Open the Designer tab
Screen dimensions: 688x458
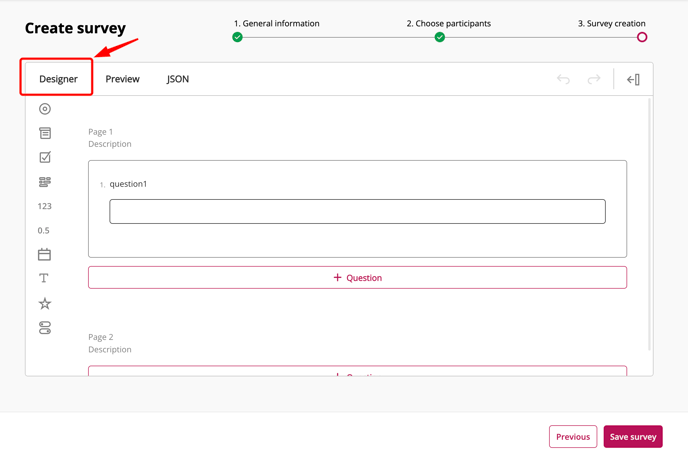[58, 79]
